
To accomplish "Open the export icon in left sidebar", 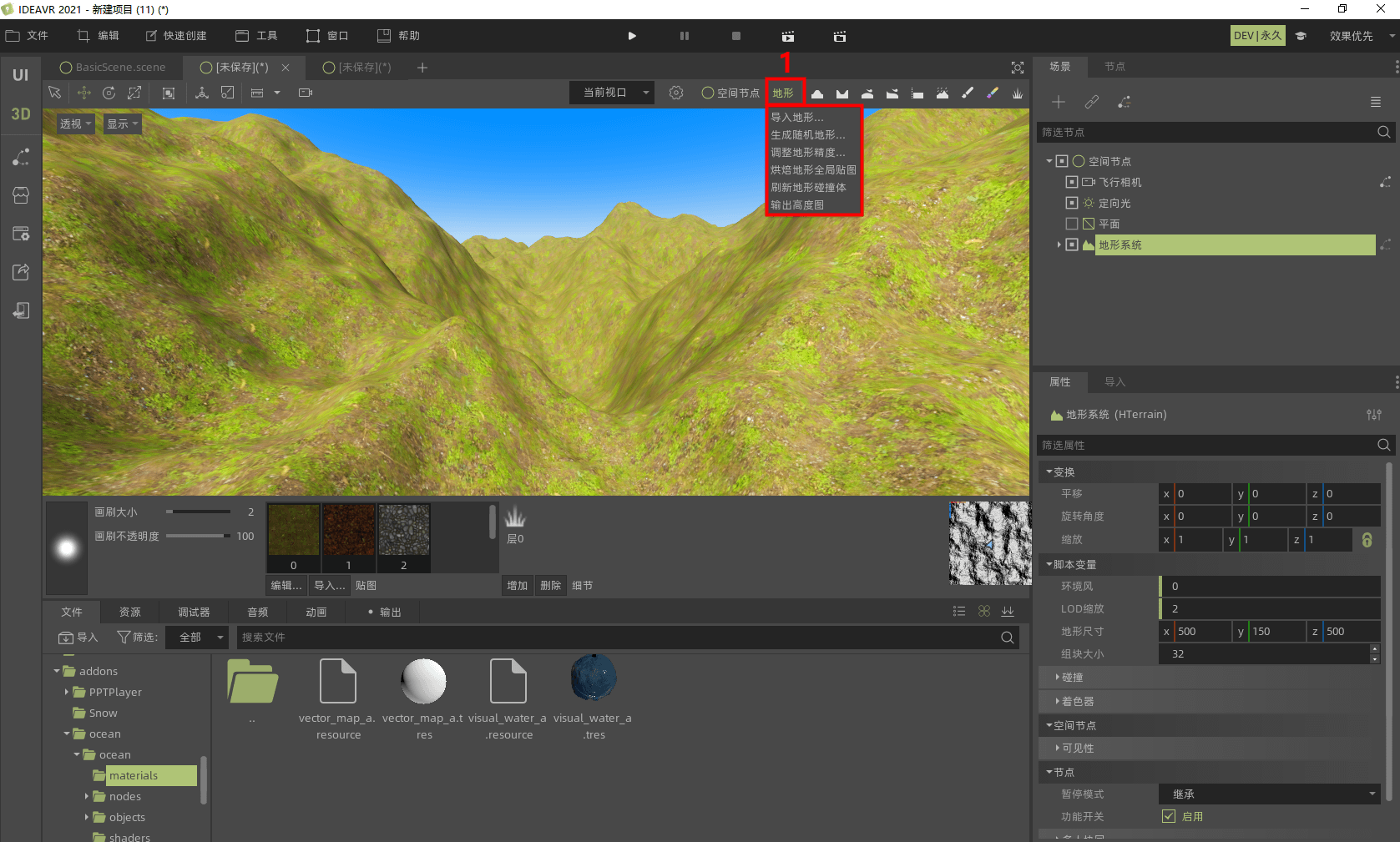I will (21, 272).
